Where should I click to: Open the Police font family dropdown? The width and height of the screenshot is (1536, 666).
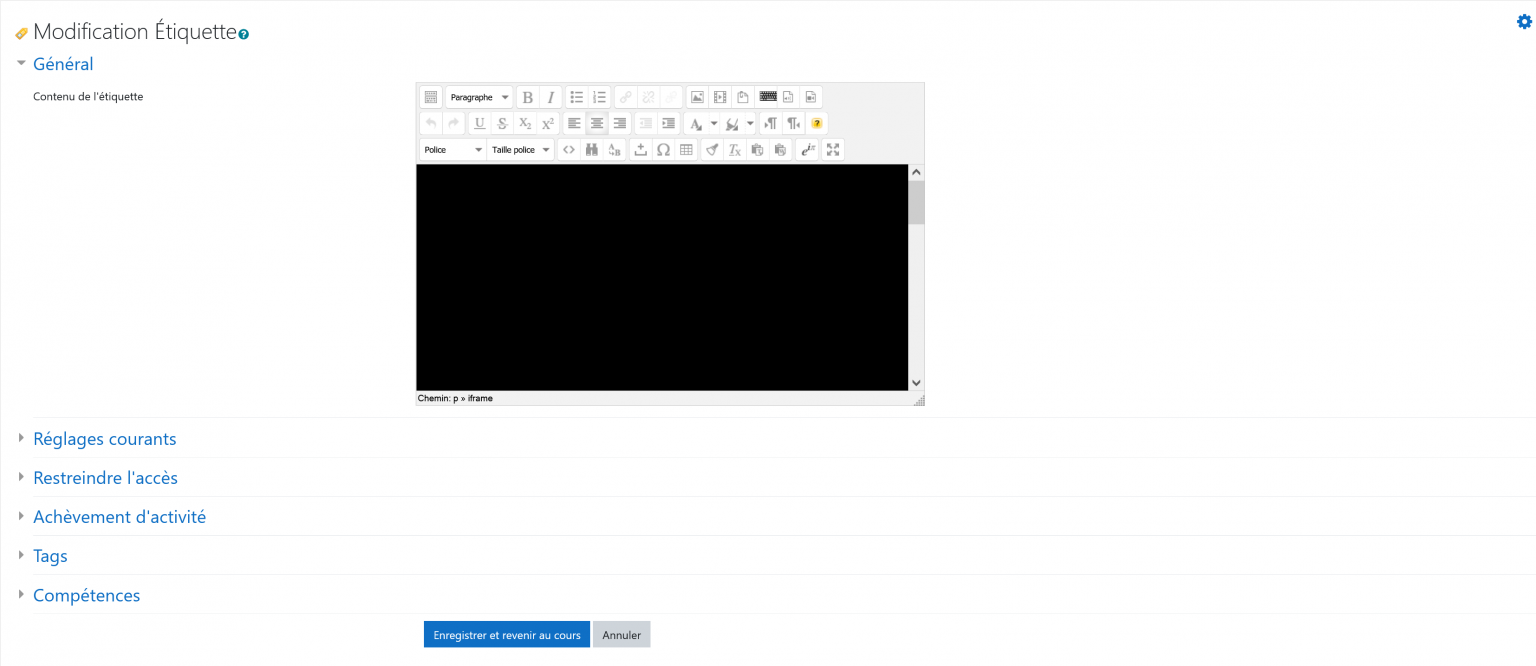click(453, 149)
